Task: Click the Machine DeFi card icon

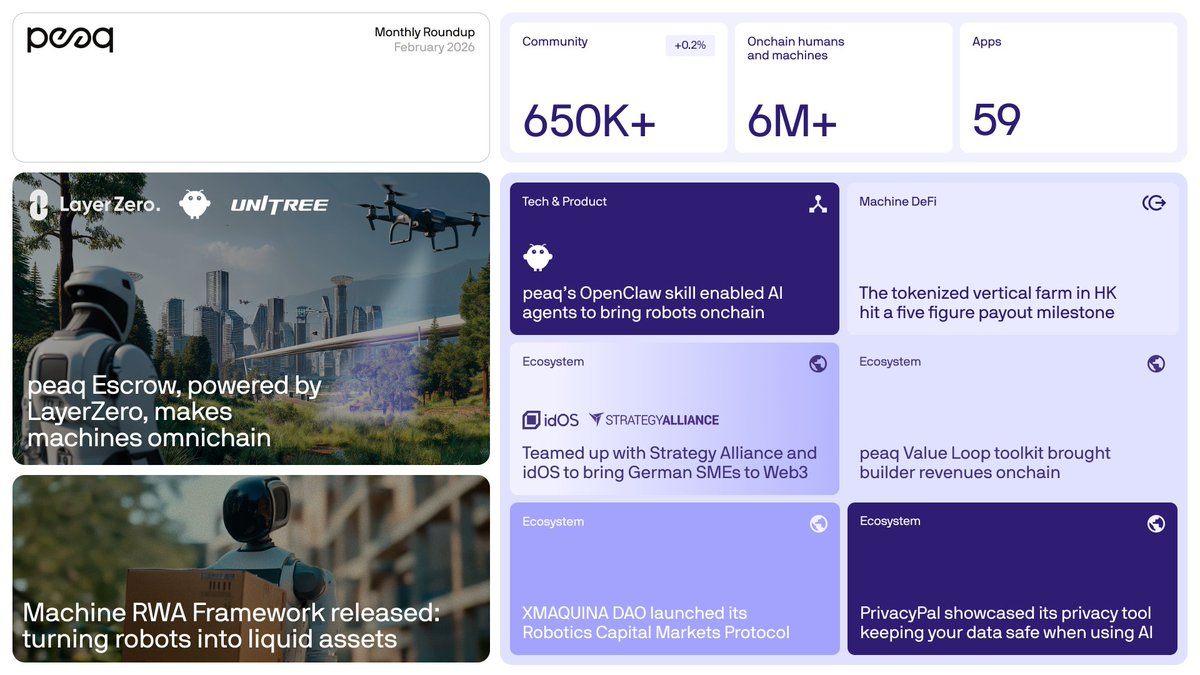Action: point(1154,203)
